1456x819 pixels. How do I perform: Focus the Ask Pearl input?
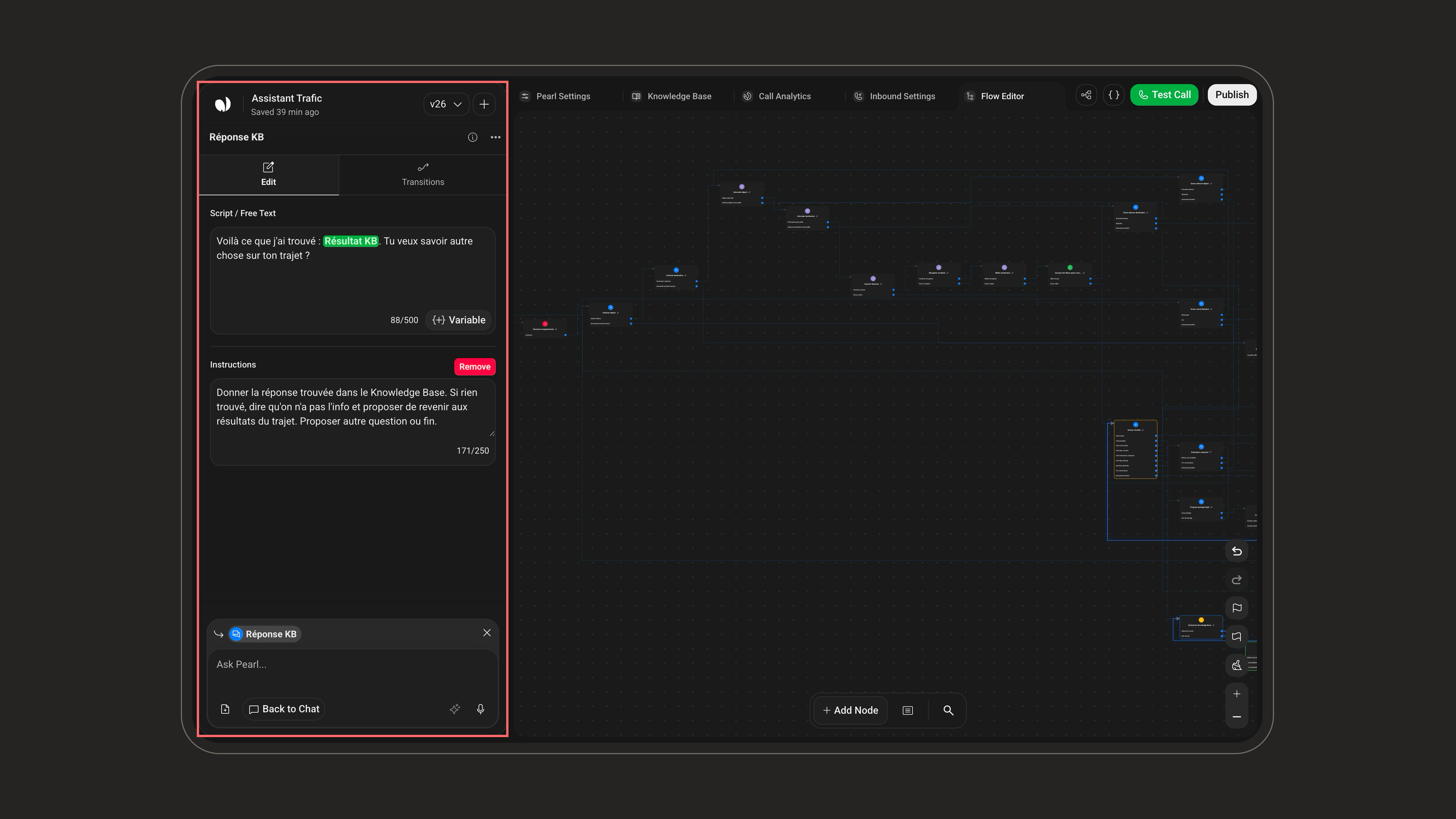(353, 665)
